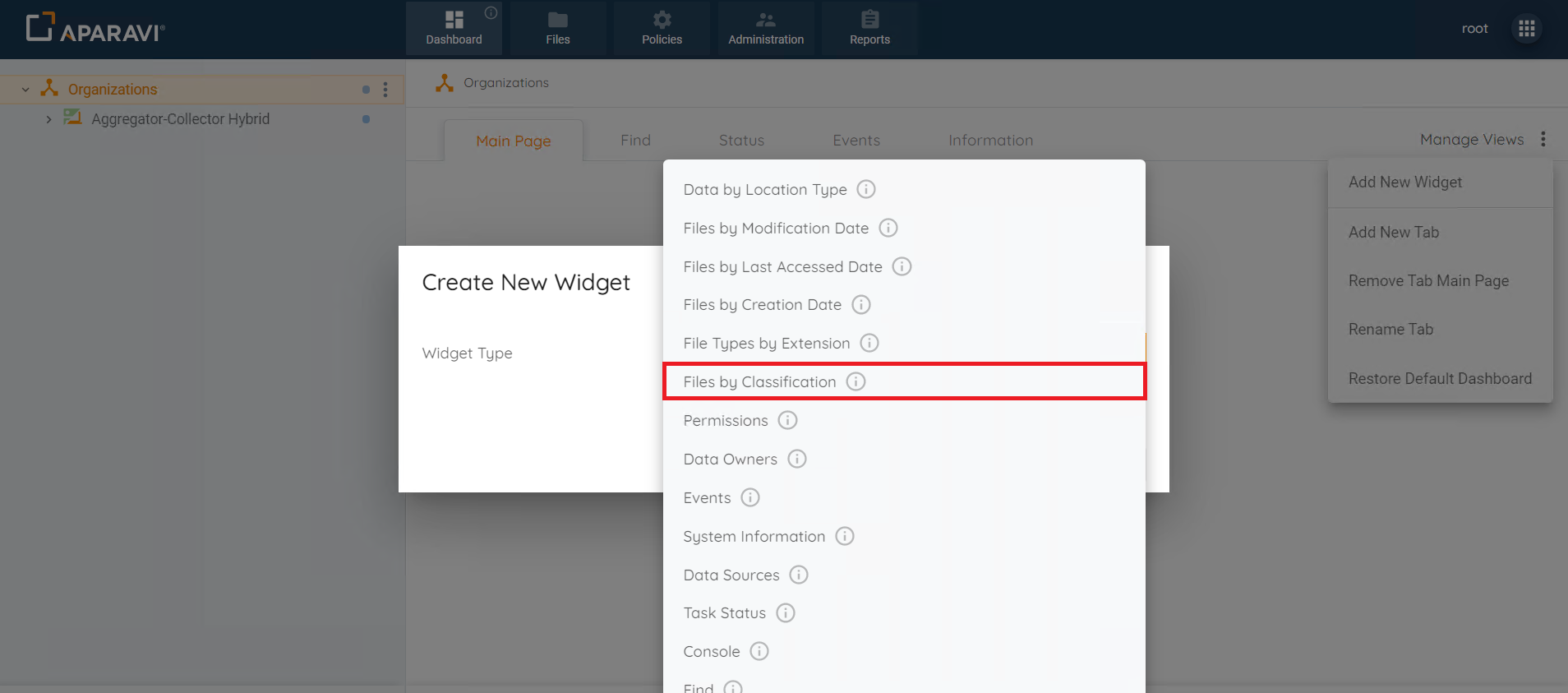Choose Add New Widget from menu
Image resolution: width=1568 pixels, height=693 pixels.
[1404, 182]
